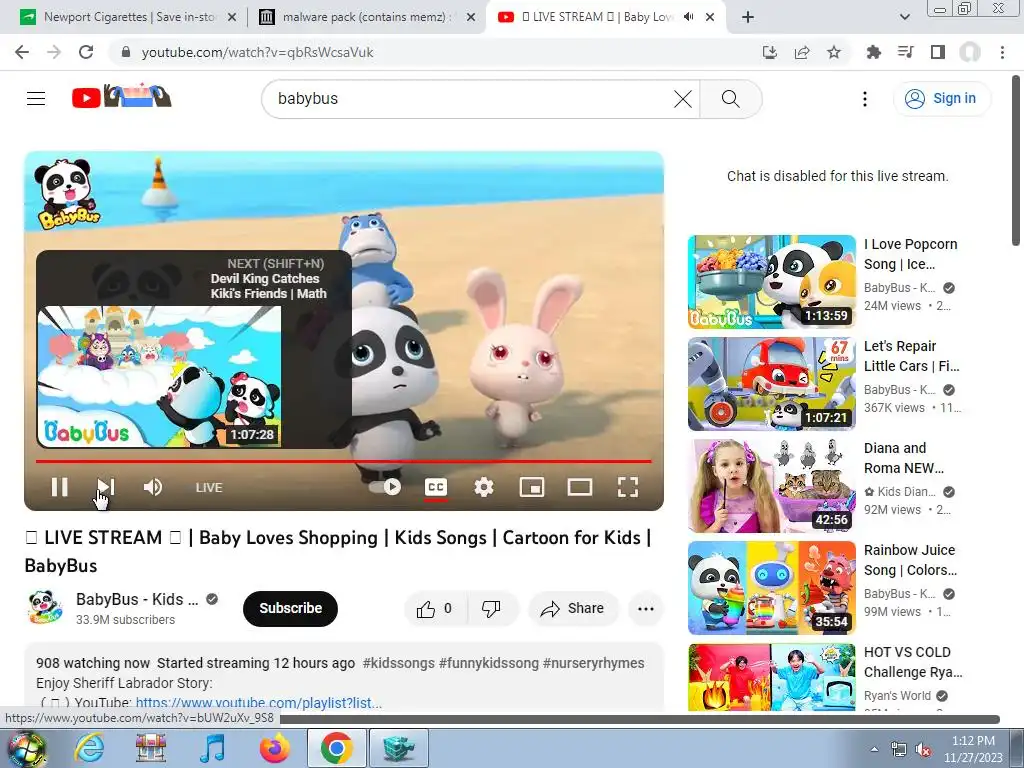Click the #nurseryrhymes hashtag
Viewport: 1024px width, 768px height.
[593, 663]
